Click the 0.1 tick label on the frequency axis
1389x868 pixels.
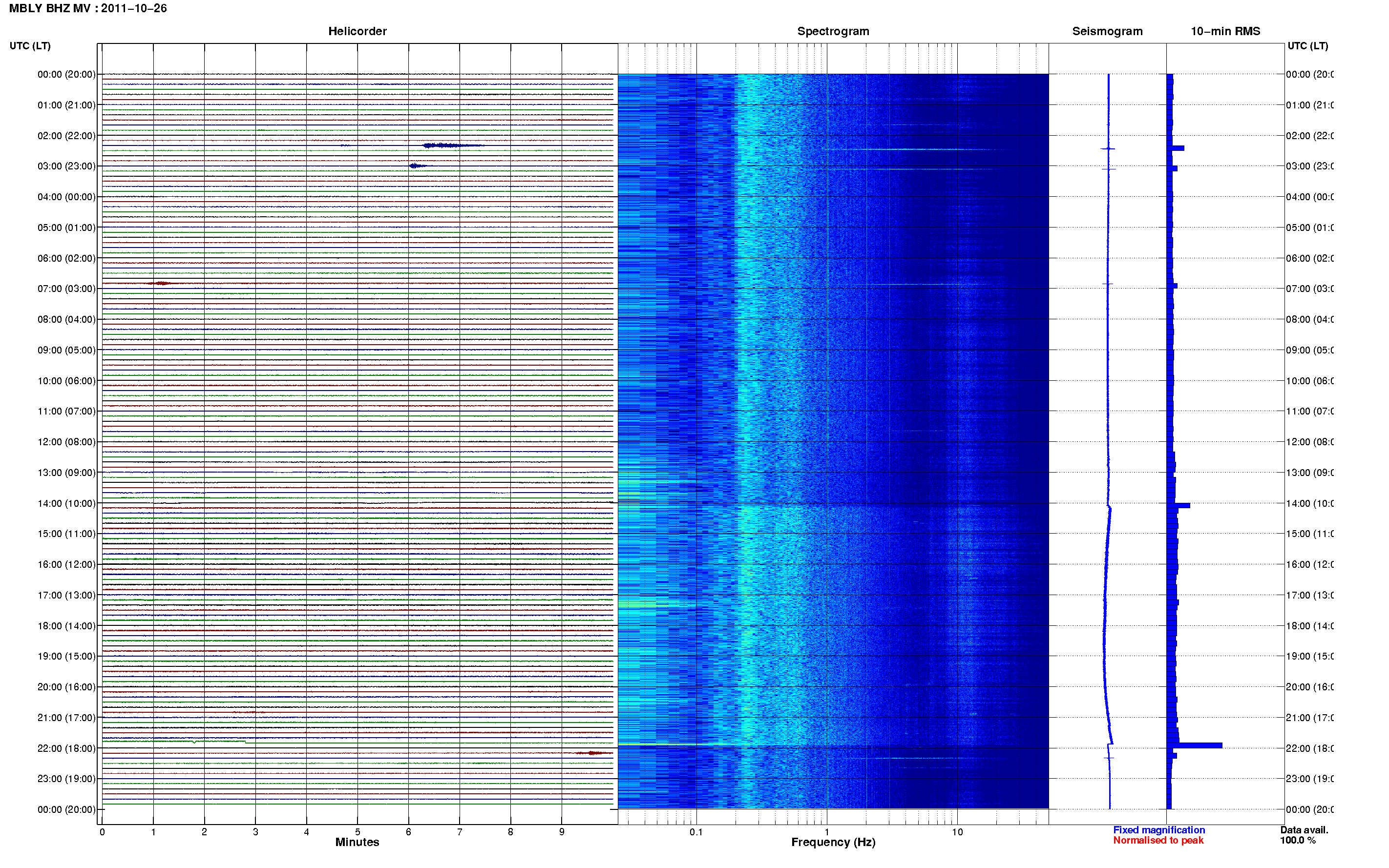(x=696, y=832)
